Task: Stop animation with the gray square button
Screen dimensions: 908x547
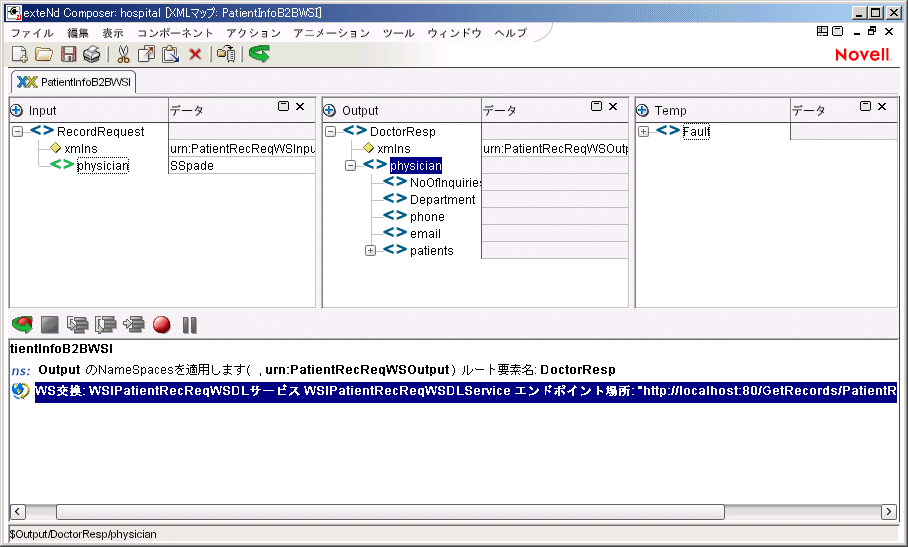Action: point(50,325)
